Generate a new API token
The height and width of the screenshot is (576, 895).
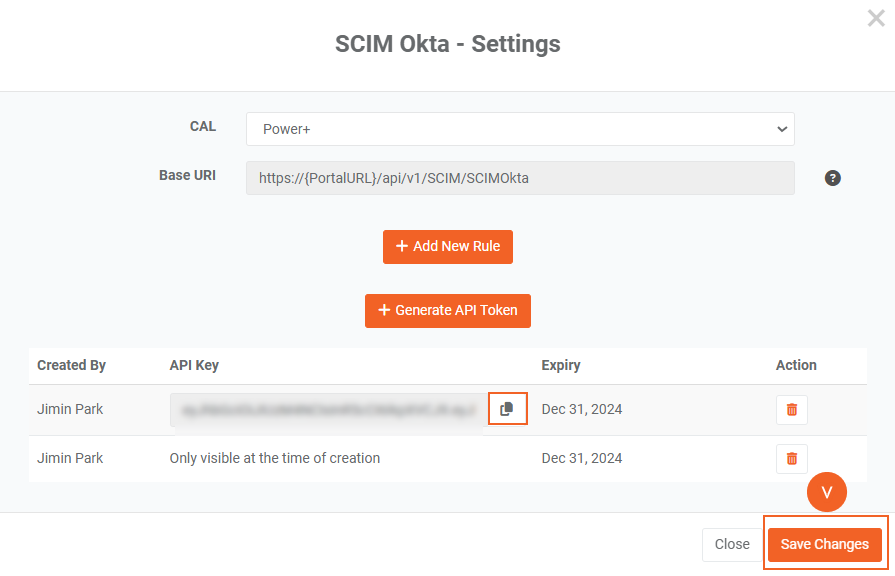(x=447, y=310)
